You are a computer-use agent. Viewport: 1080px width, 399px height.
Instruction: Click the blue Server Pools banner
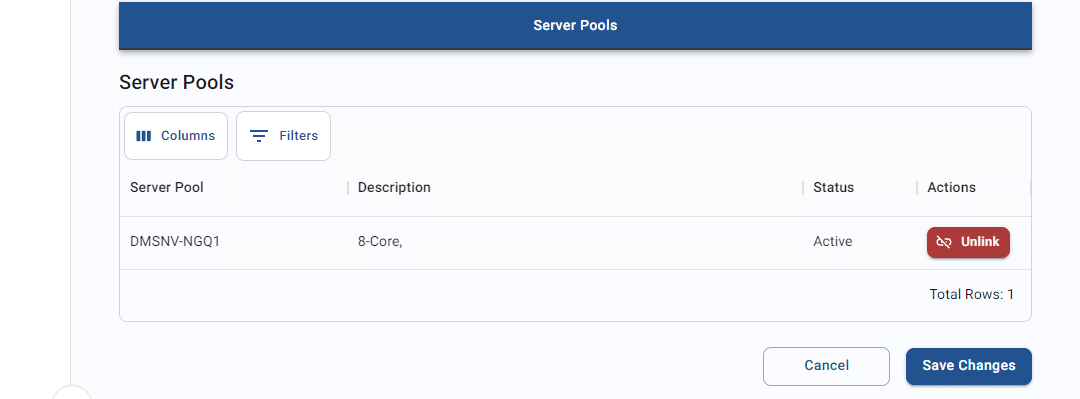(575, 25)
